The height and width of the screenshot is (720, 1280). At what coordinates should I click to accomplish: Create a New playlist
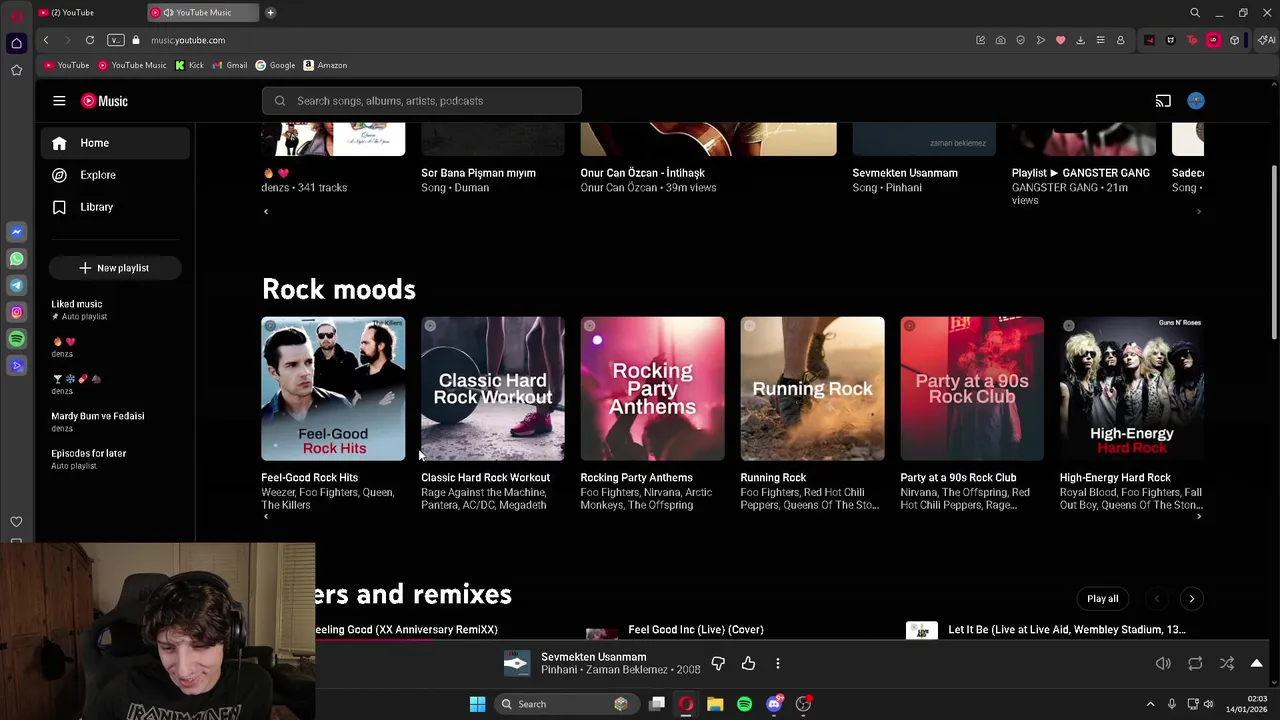pos(115,268)
